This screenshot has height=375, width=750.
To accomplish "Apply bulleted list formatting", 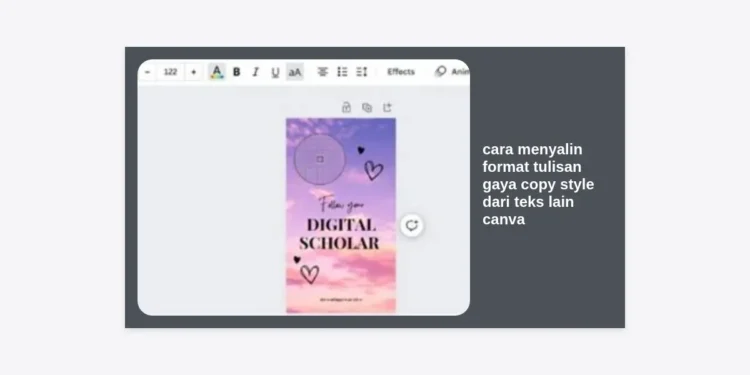I will pos(342,72).
